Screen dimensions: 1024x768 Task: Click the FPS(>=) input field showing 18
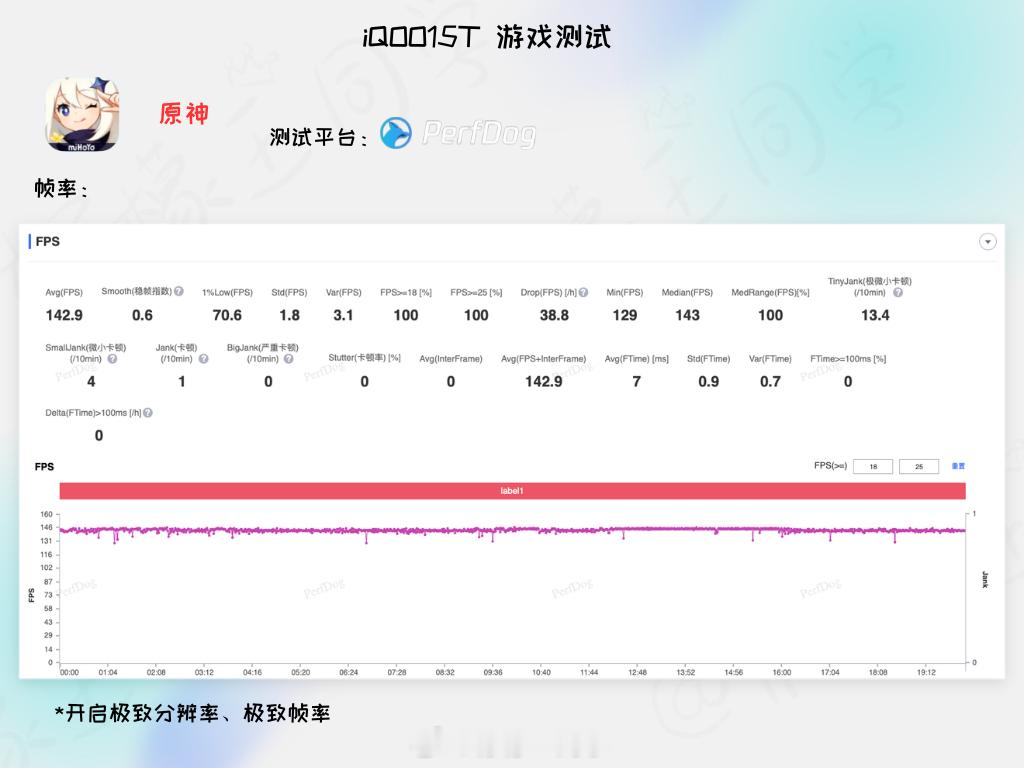click(872, 466)
